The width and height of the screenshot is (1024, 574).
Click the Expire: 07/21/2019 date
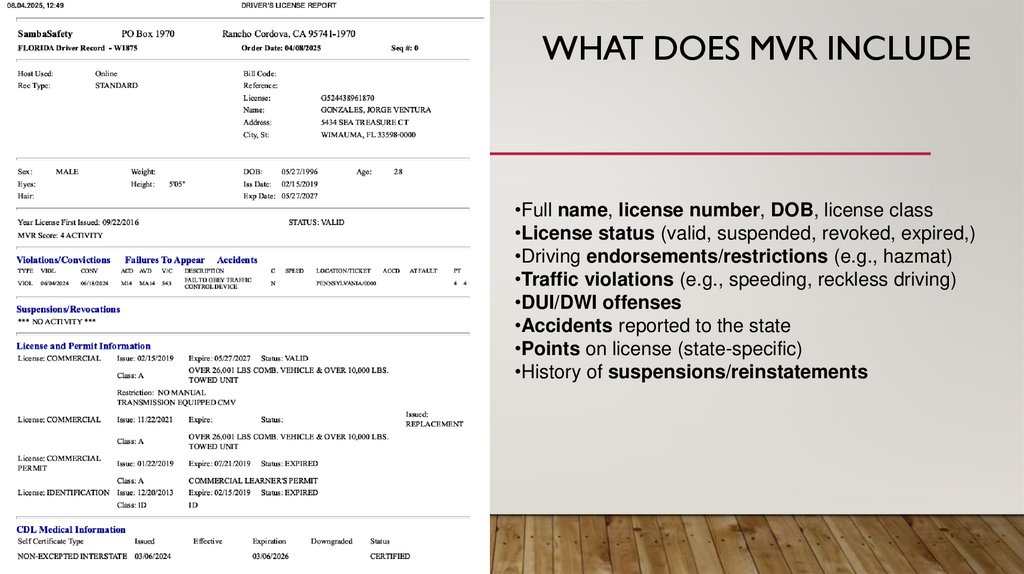point(219,464)
